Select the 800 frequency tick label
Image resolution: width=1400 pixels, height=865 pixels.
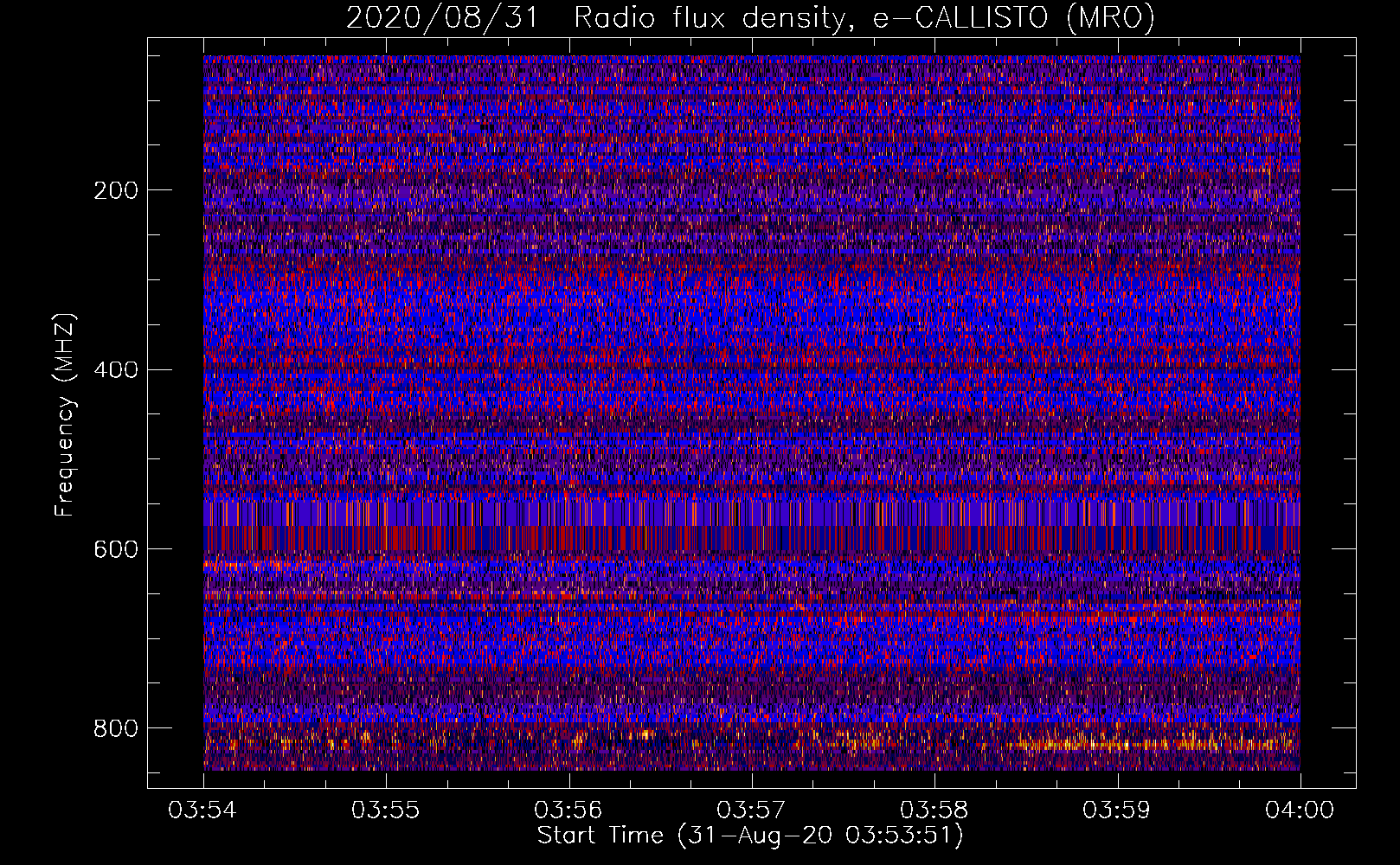[116, 728]
